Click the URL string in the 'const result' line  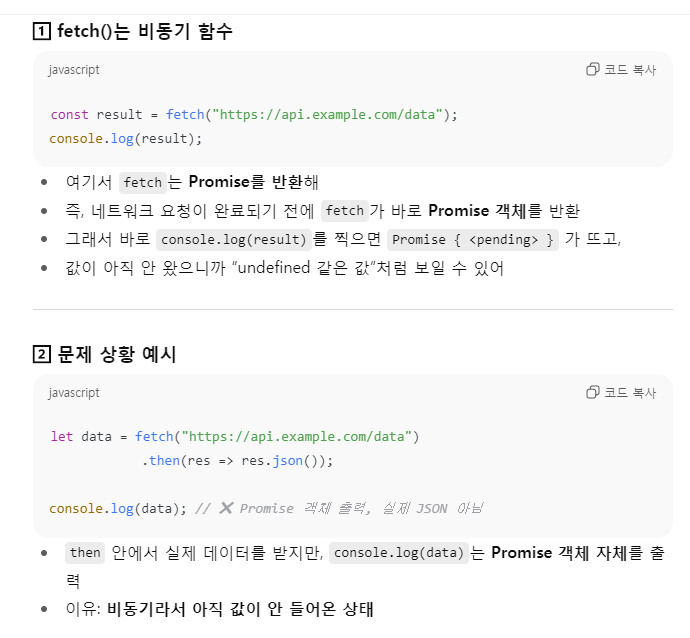(x=327, y=114)
